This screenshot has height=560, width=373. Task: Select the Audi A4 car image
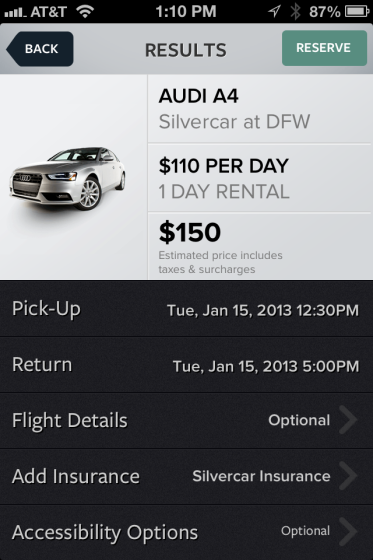(67, 178)
